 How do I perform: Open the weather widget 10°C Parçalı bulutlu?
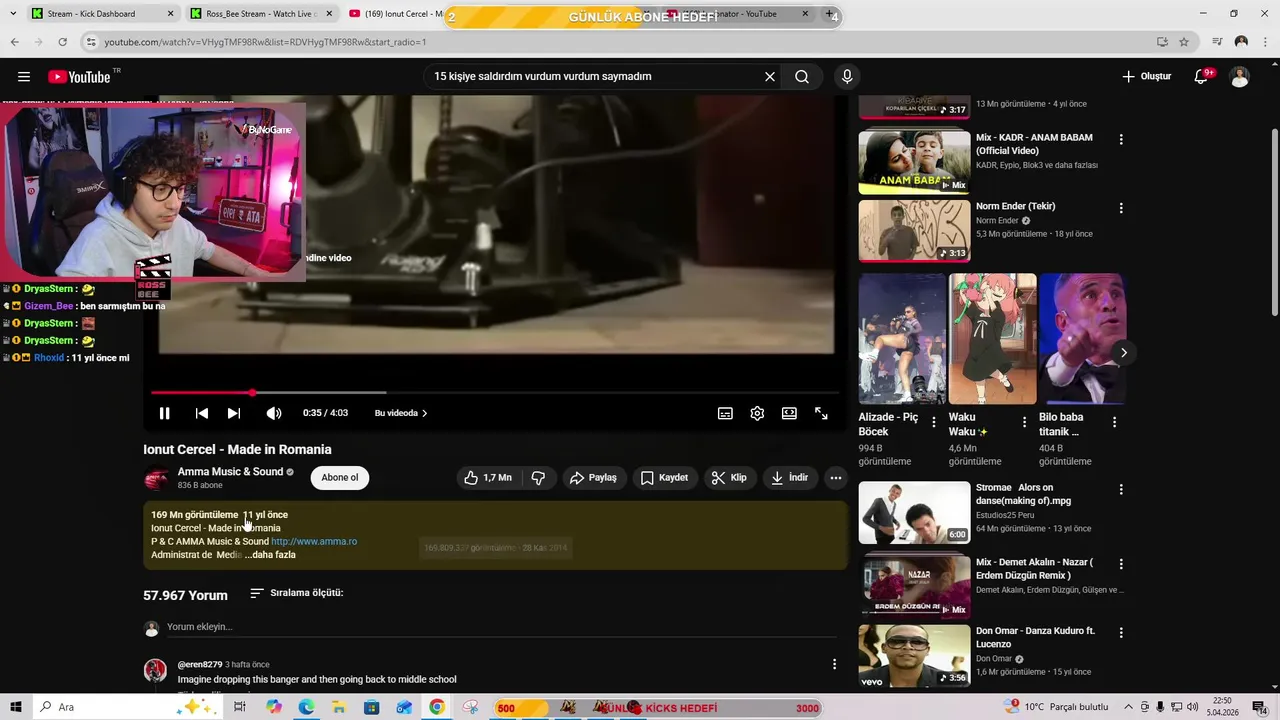pyautogui.click(x=1056, y=707)
